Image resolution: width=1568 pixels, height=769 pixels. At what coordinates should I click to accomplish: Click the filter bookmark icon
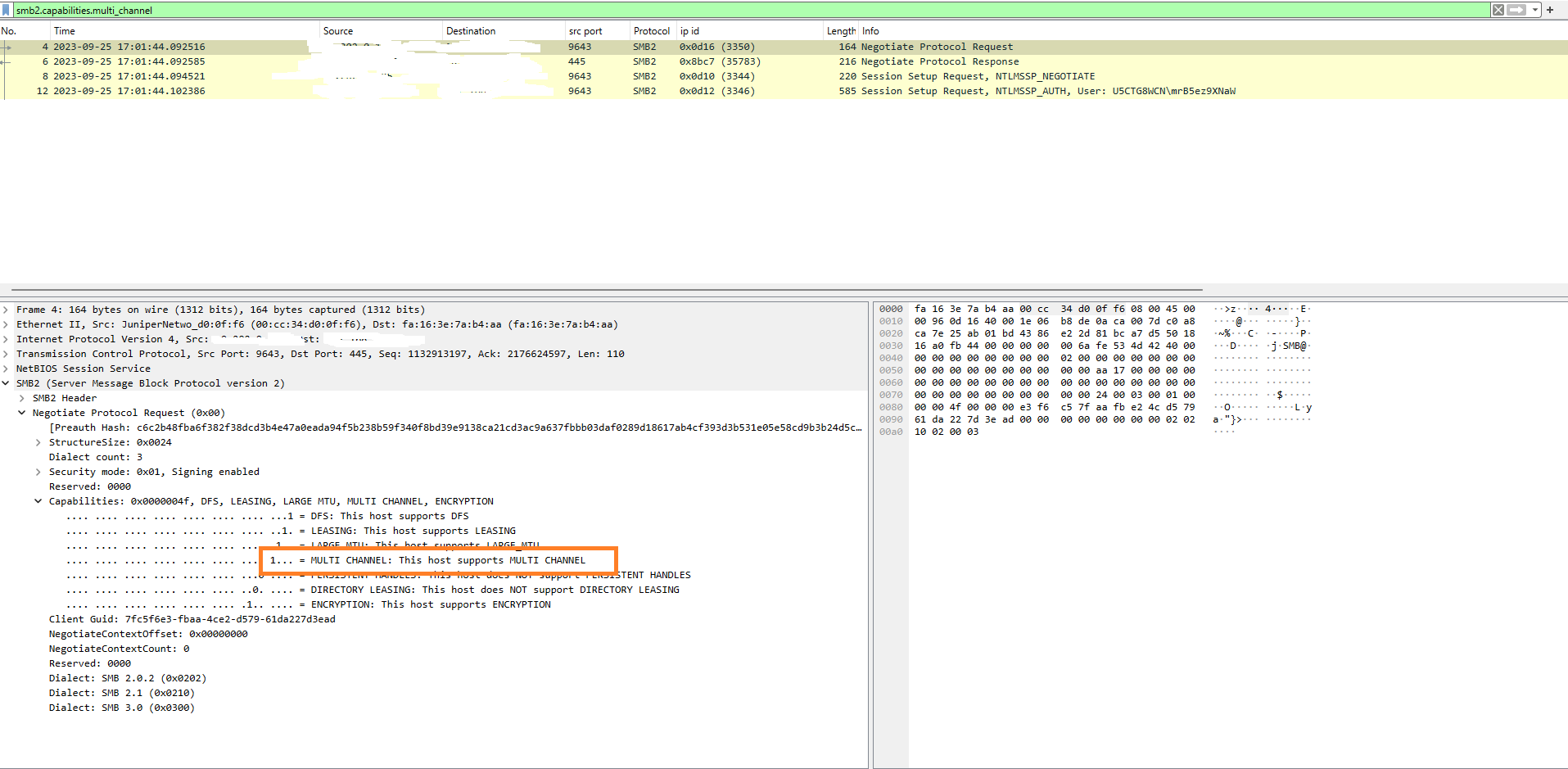tap(7, 10)
